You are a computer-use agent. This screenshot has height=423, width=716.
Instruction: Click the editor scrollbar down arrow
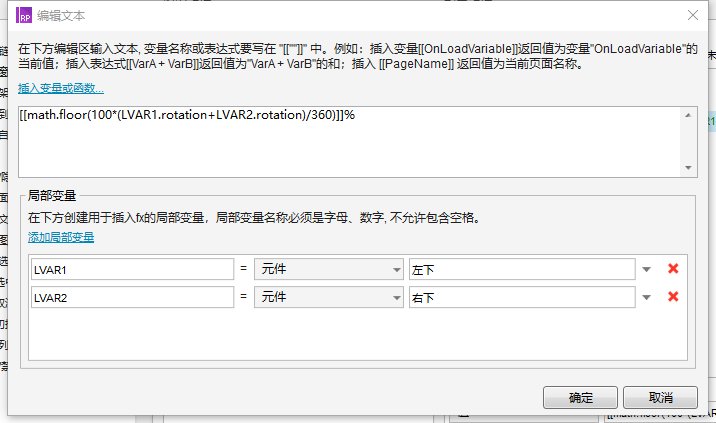(688, 168)
